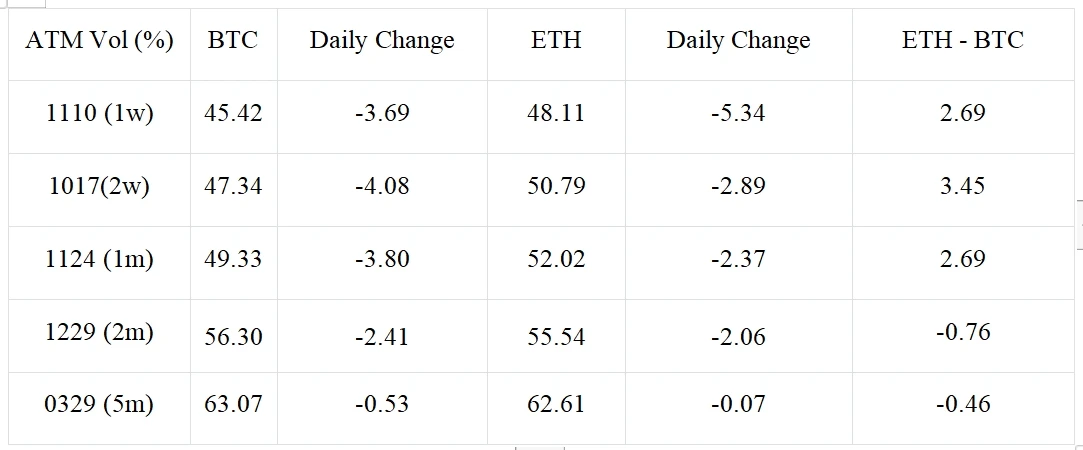Select the -5.34 daily change cell
The width and height of the screenshot is (1083, 450).
point(738,113)
